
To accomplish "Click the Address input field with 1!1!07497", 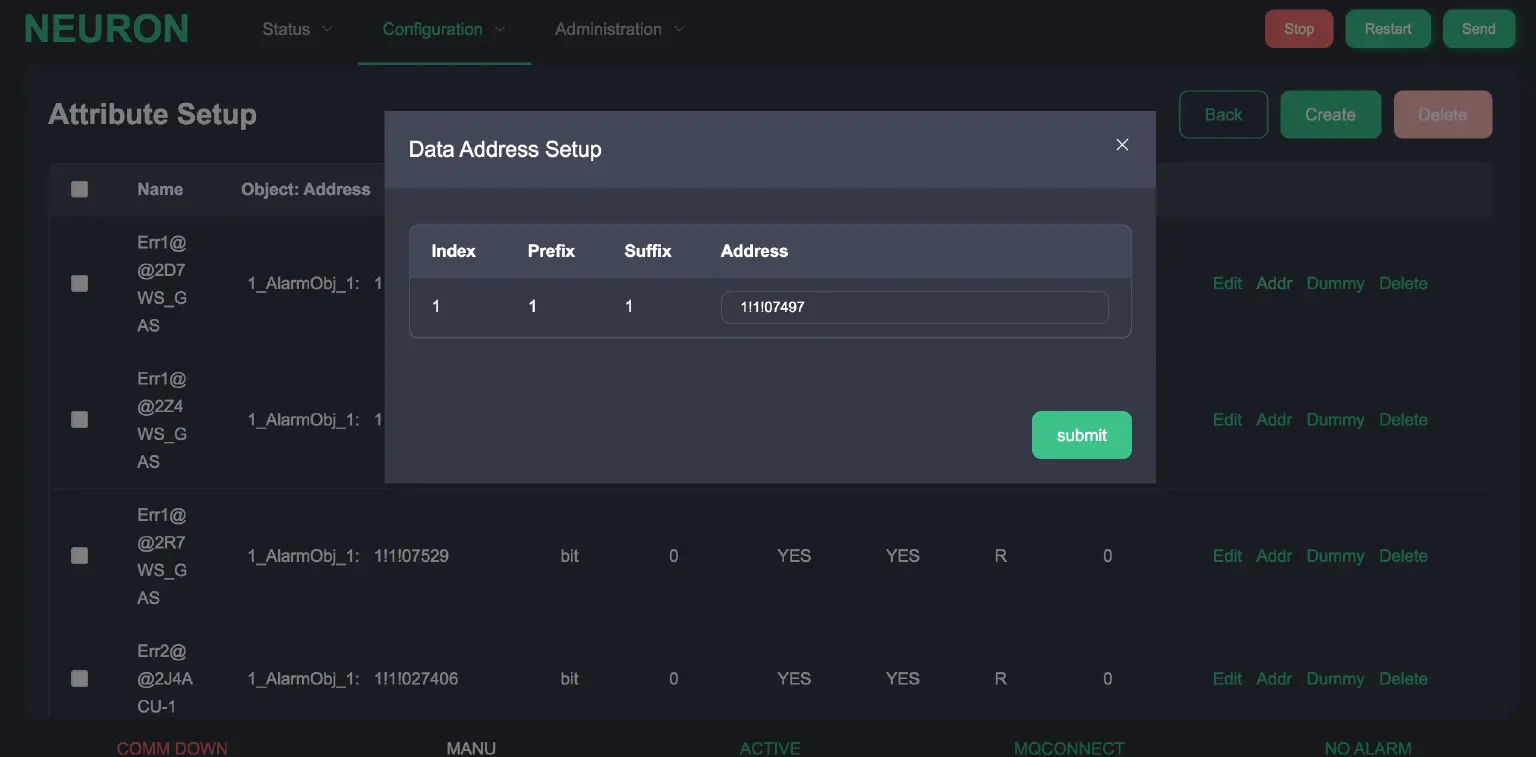I will pyautogui.click(x=914, y=307).
